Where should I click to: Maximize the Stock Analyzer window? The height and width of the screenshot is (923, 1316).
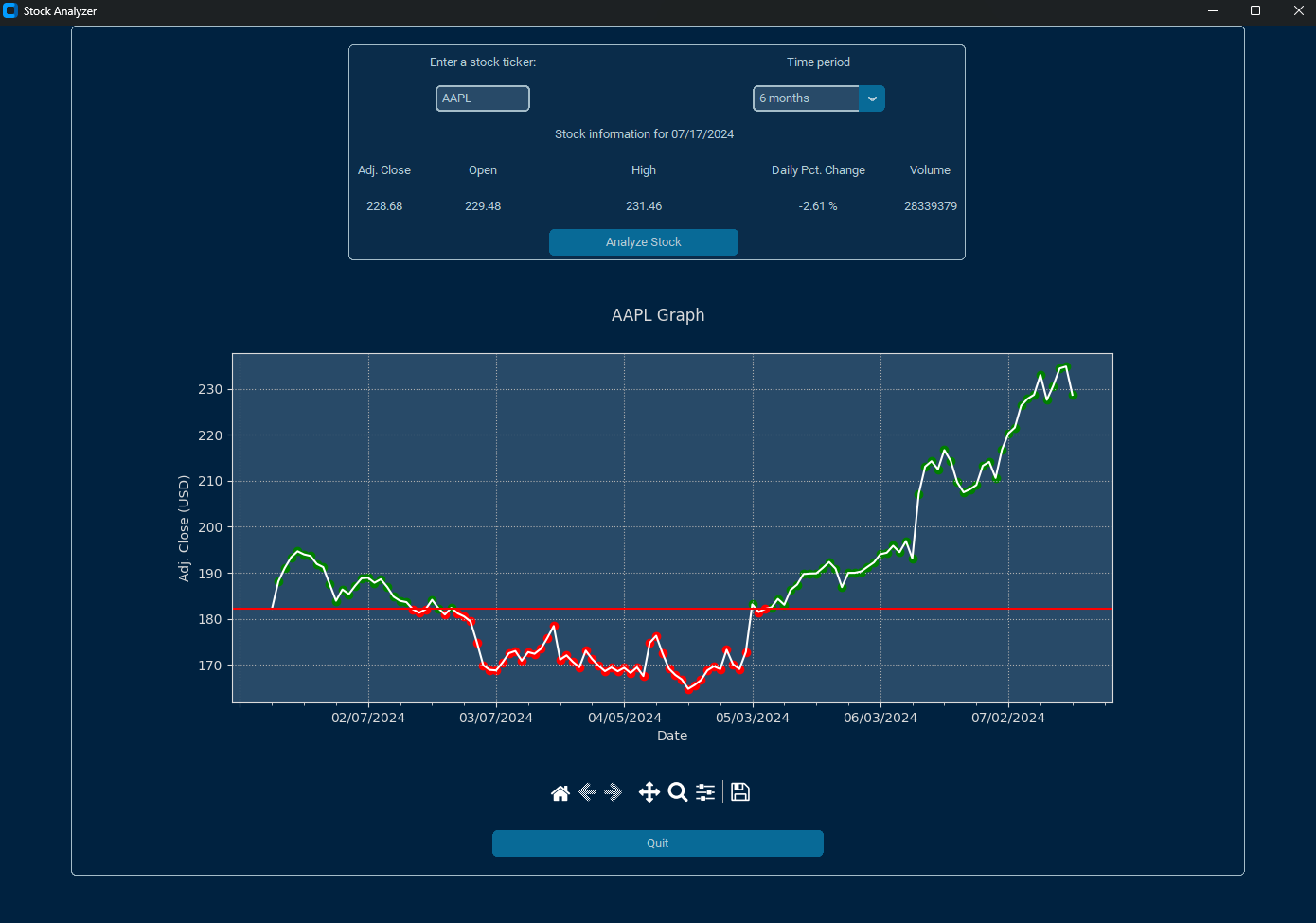pos(1255,10)
